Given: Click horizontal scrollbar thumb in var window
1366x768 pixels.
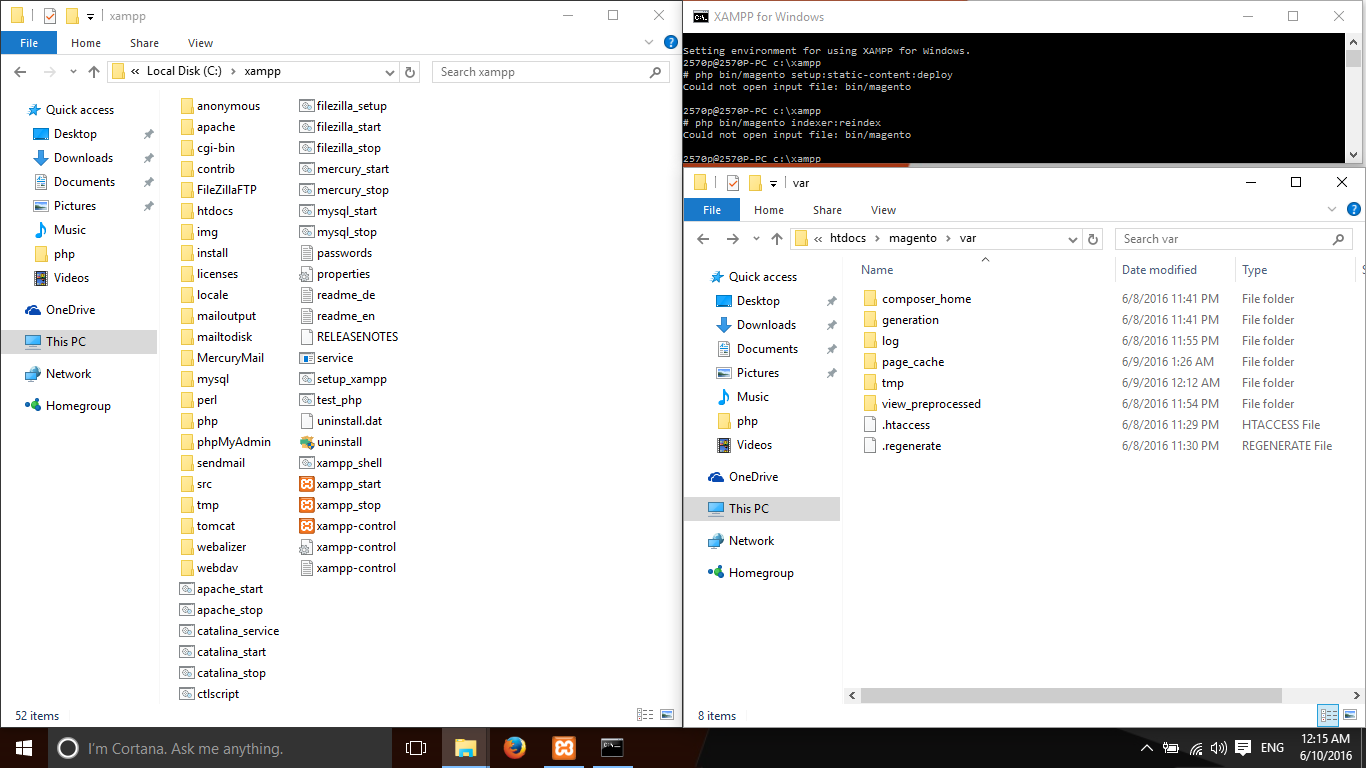Looking at the screenshot, I should coord(1070,695).
